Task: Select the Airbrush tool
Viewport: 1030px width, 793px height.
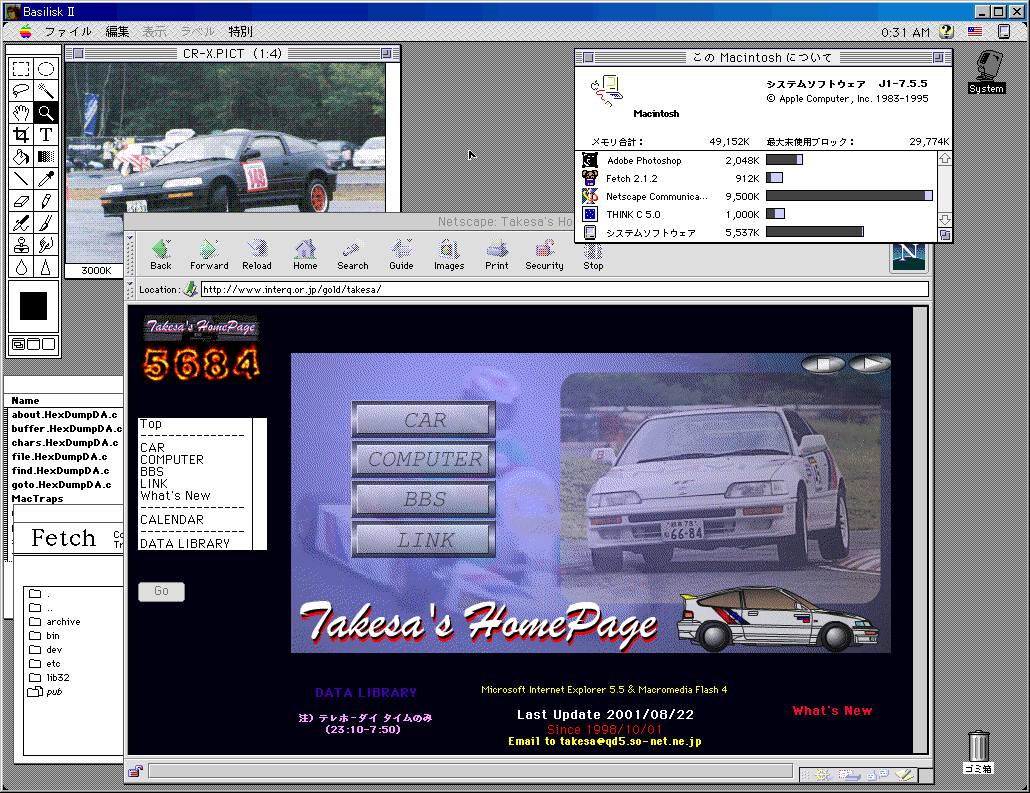Action: 21,223
